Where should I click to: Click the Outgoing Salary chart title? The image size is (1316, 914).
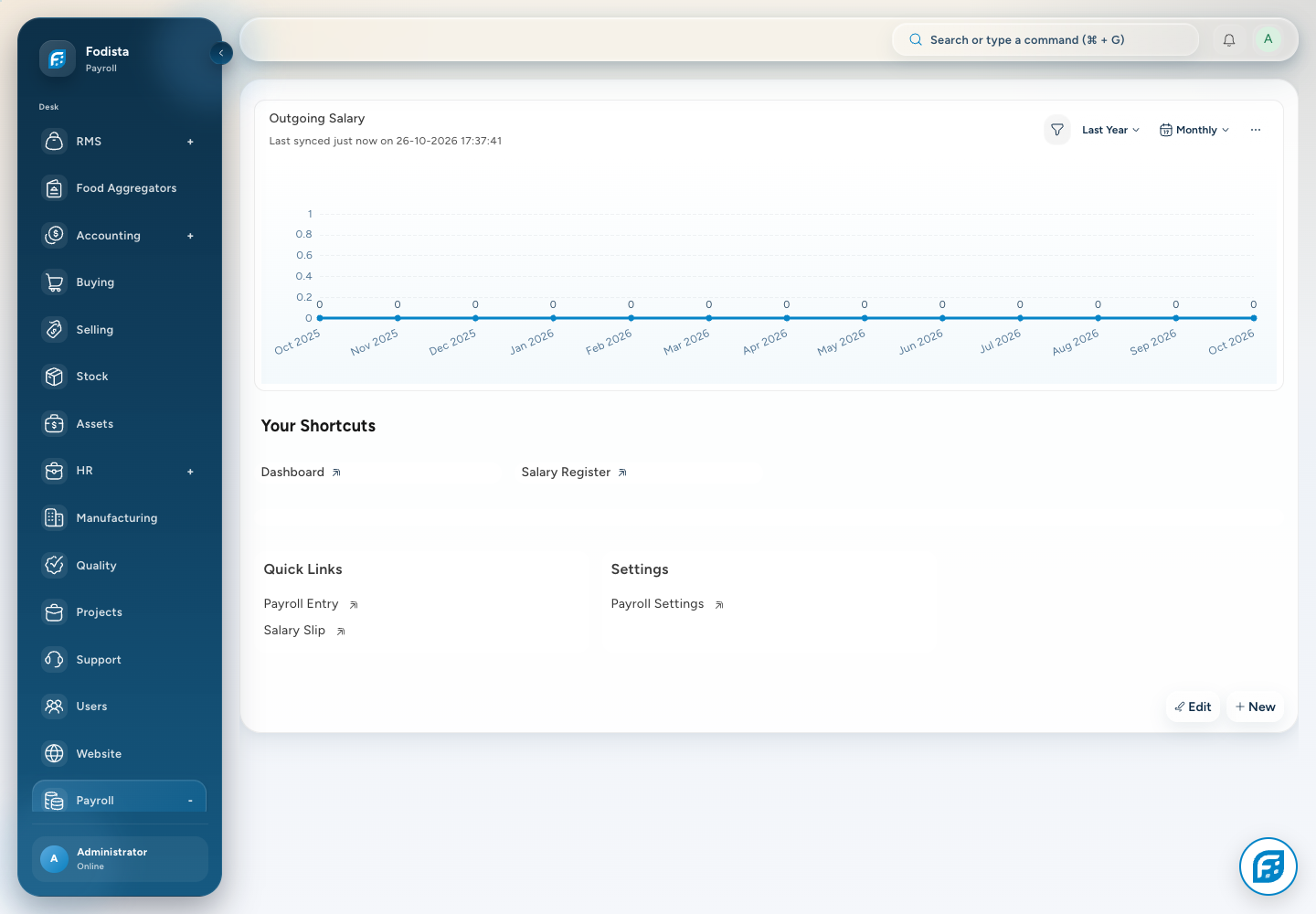tap(317, 119)
